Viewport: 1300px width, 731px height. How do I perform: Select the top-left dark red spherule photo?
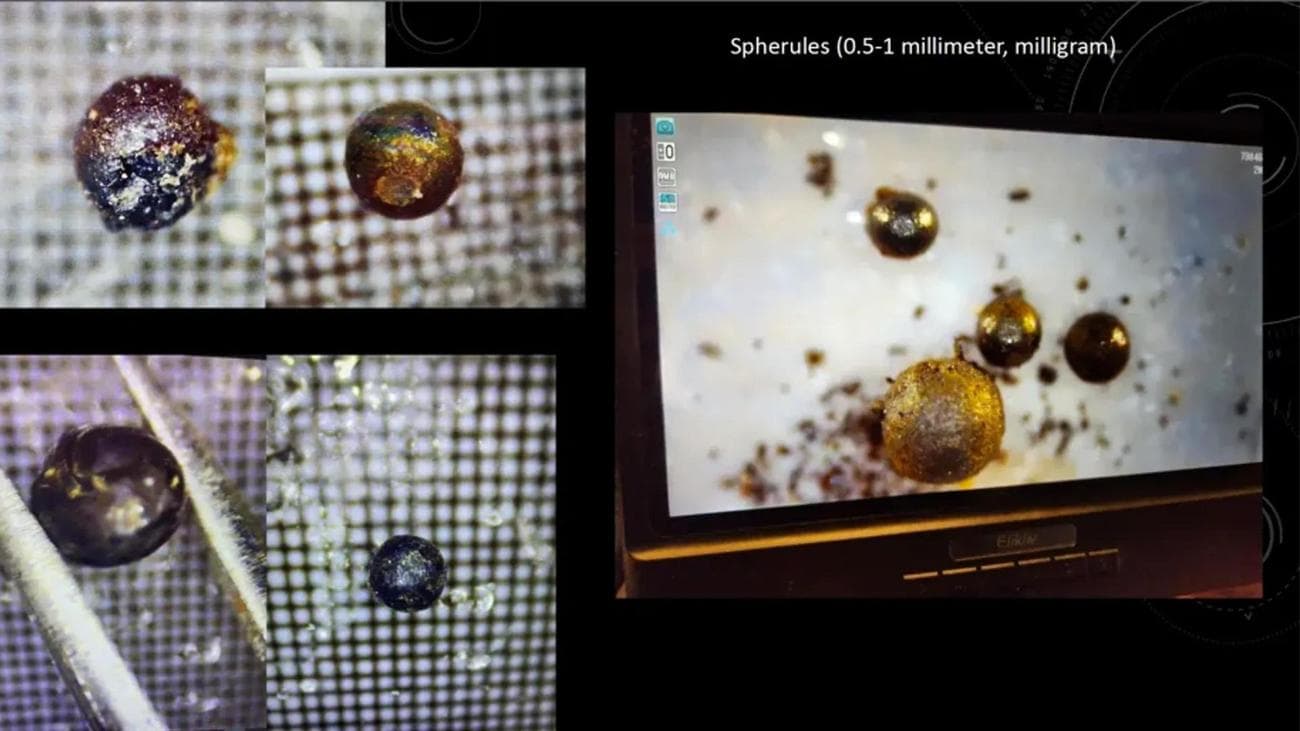click(148, 152)
